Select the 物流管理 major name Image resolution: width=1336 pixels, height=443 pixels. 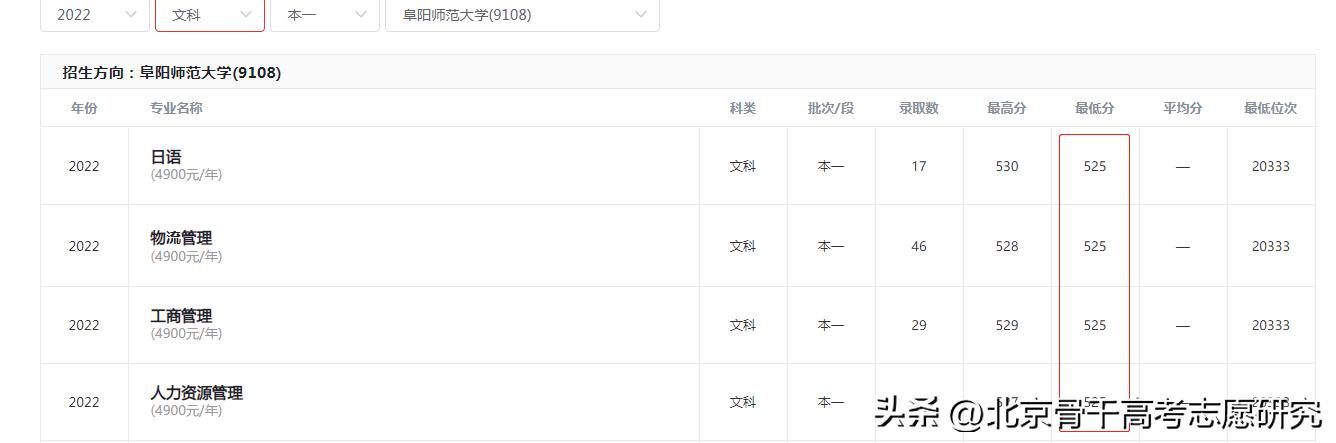click(x=181, y=238)
